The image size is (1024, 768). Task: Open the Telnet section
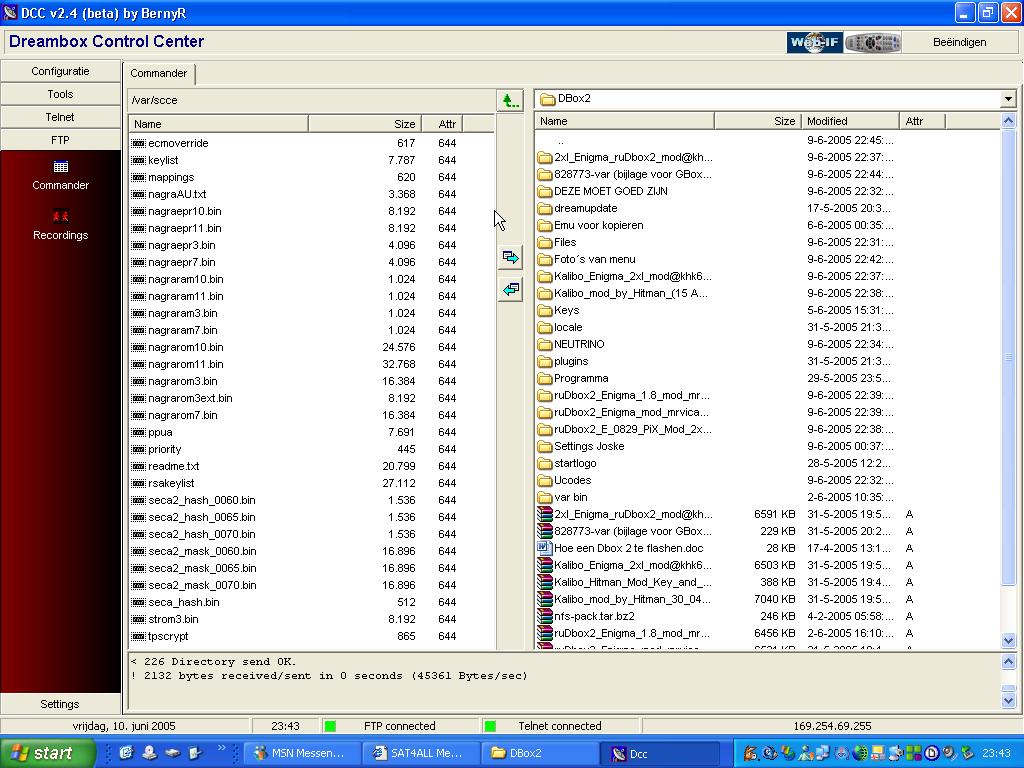[60, 117]
